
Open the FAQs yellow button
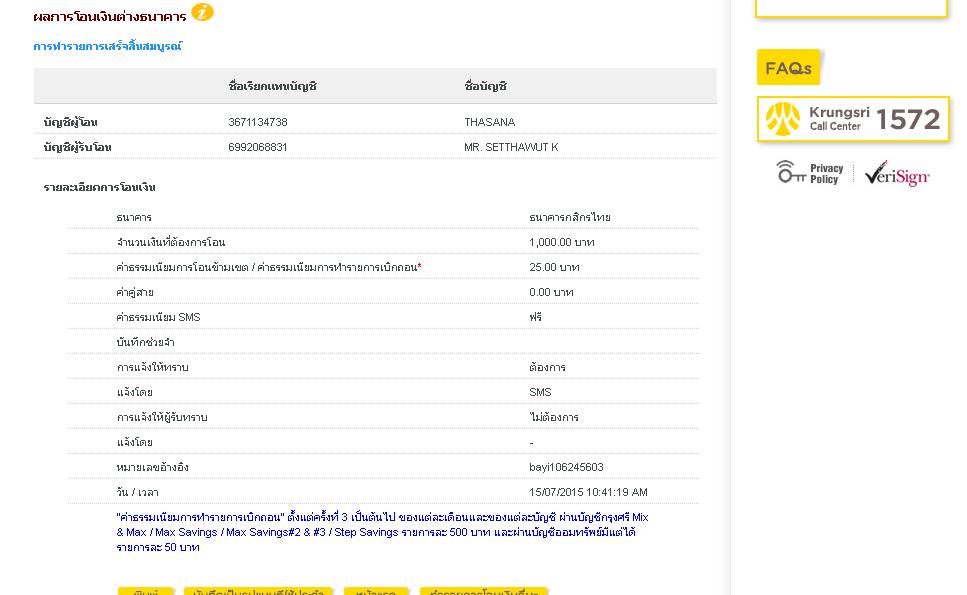coord(788,67)
